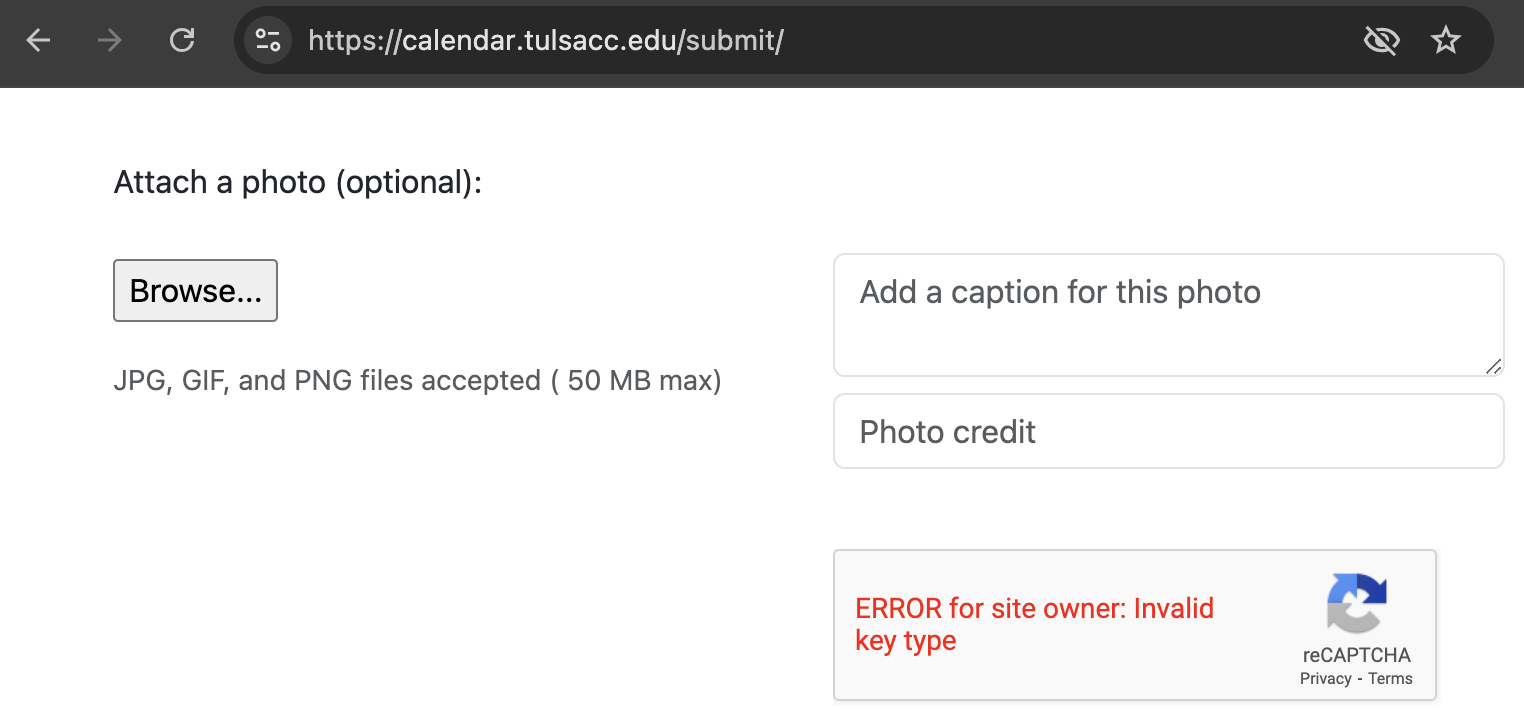The height and width of the screenshot is (724, 1524).
Task: Click the crossed-out eye icon in address bar
Action: pyautogui.click(x=1381, y=40)
